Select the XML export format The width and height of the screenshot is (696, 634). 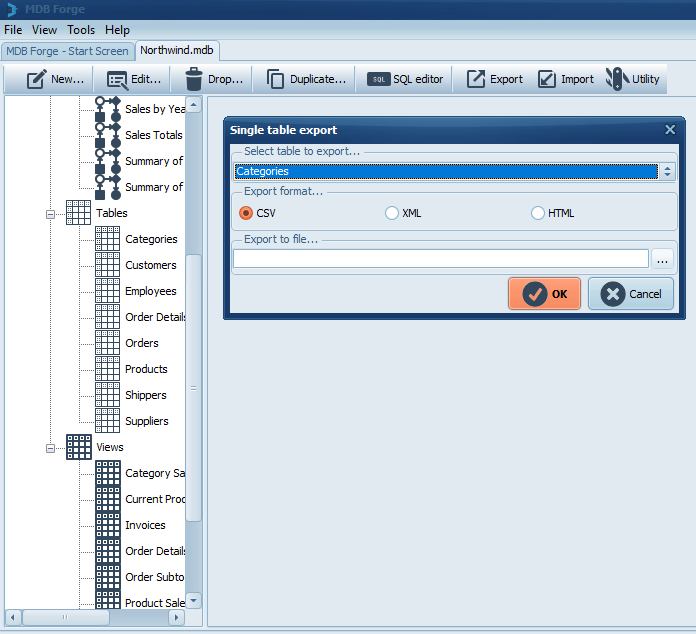392,213
